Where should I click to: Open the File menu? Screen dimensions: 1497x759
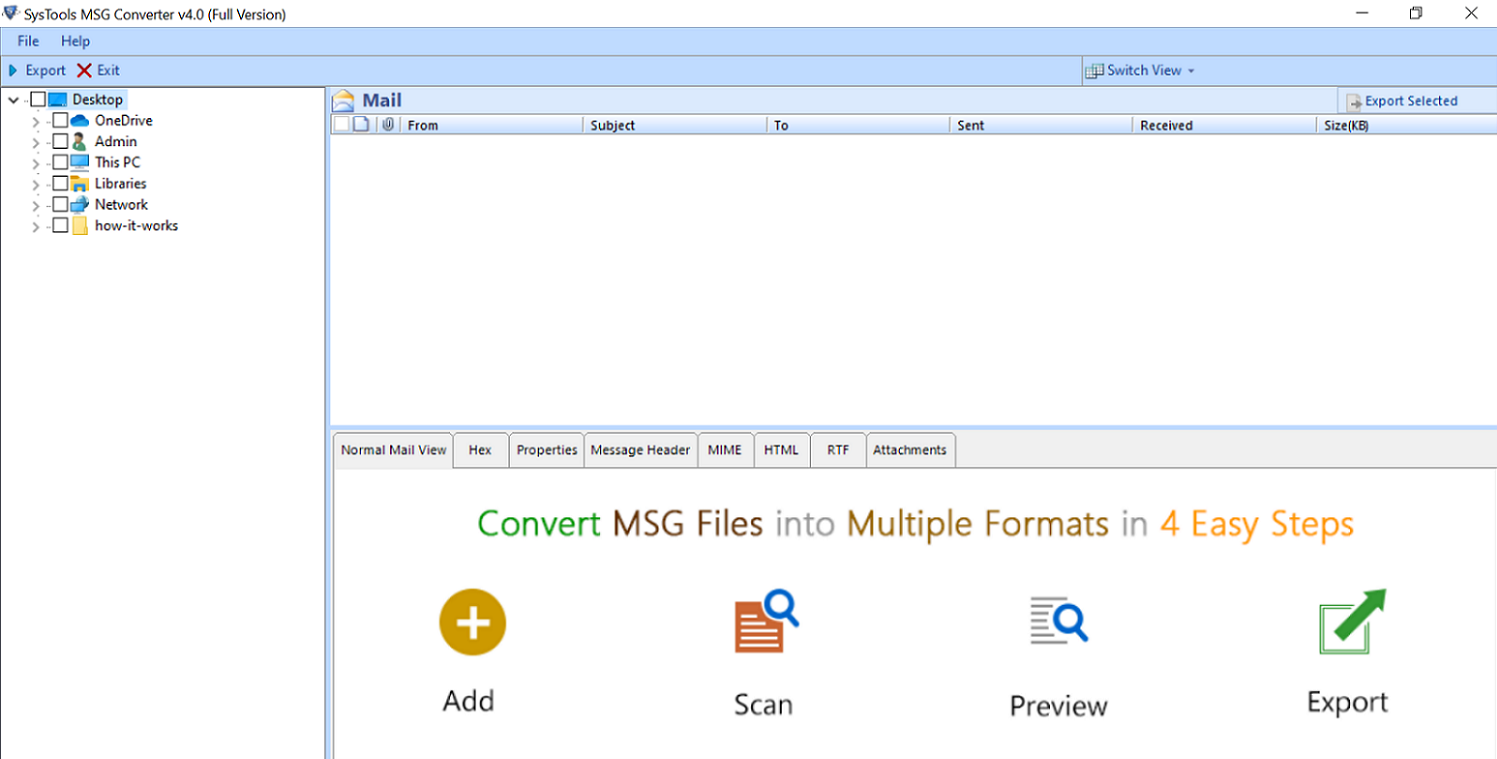(27, 41)
